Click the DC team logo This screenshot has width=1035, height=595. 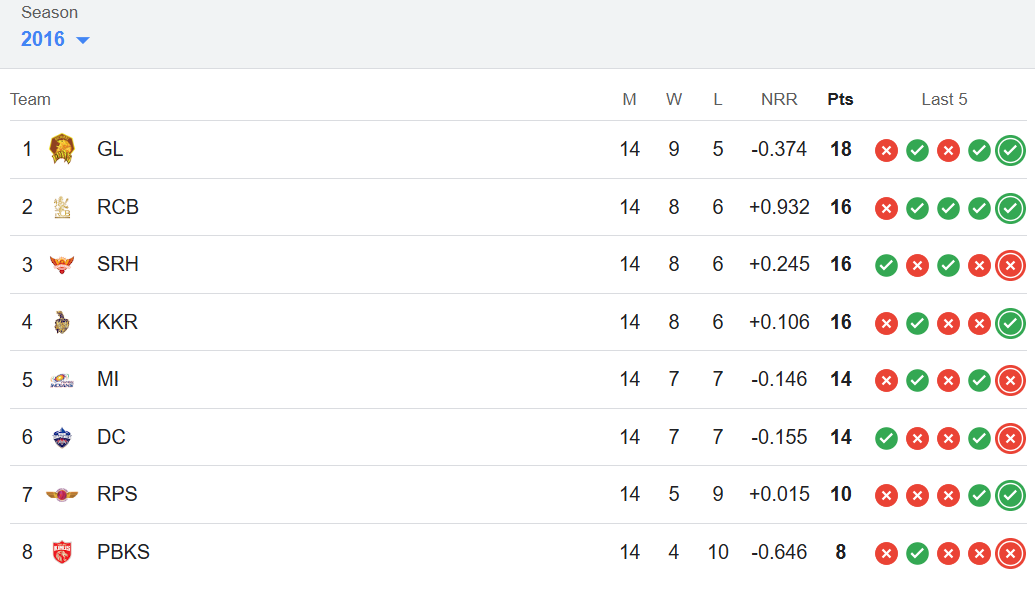coord(62,437)
